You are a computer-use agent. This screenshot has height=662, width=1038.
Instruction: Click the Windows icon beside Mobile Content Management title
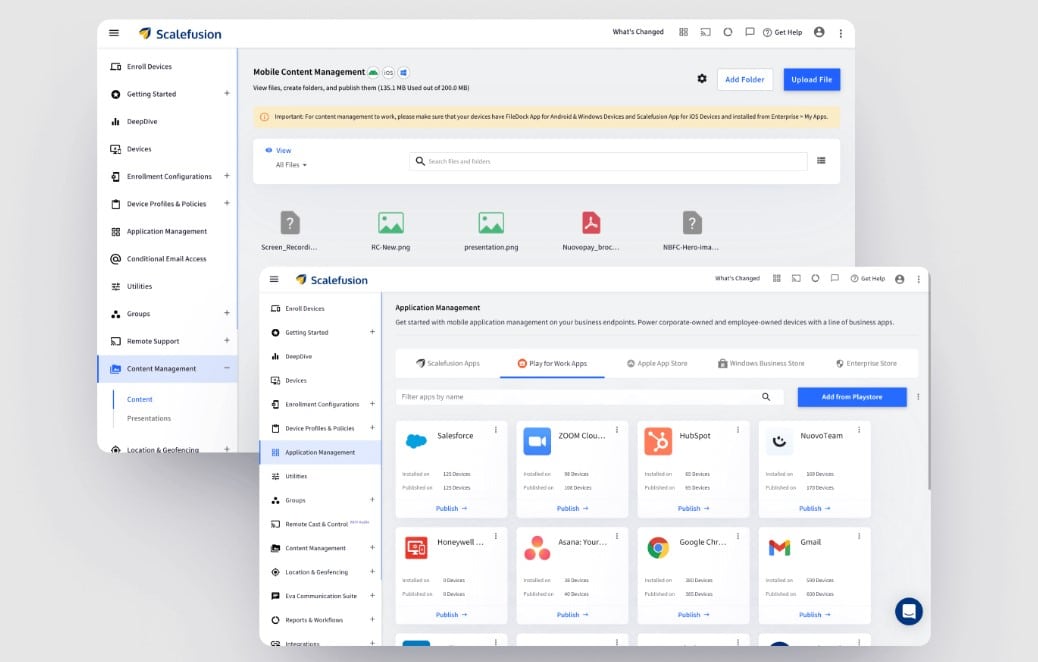[403, 72]
